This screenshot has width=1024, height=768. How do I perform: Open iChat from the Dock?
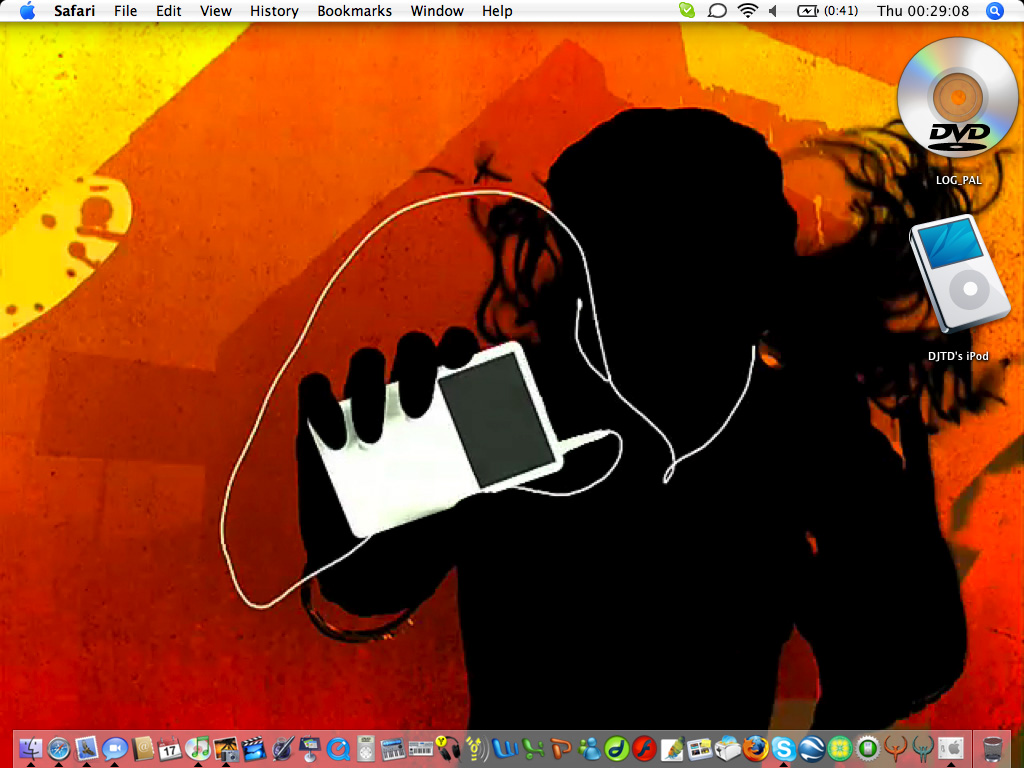115,748
